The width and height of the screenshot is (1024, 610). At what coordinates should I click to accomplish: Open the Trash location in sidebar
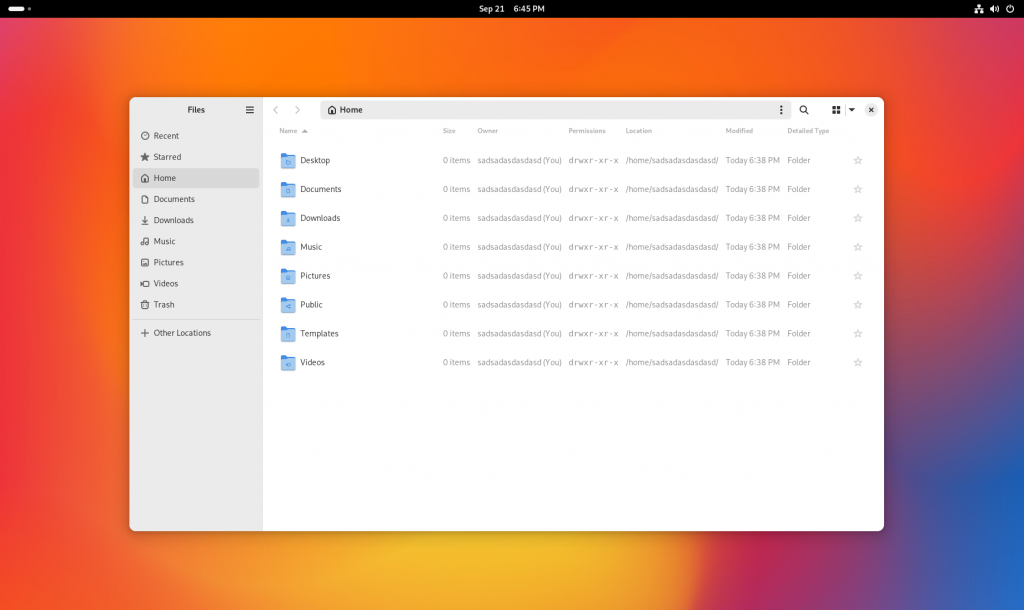[164, 305]
